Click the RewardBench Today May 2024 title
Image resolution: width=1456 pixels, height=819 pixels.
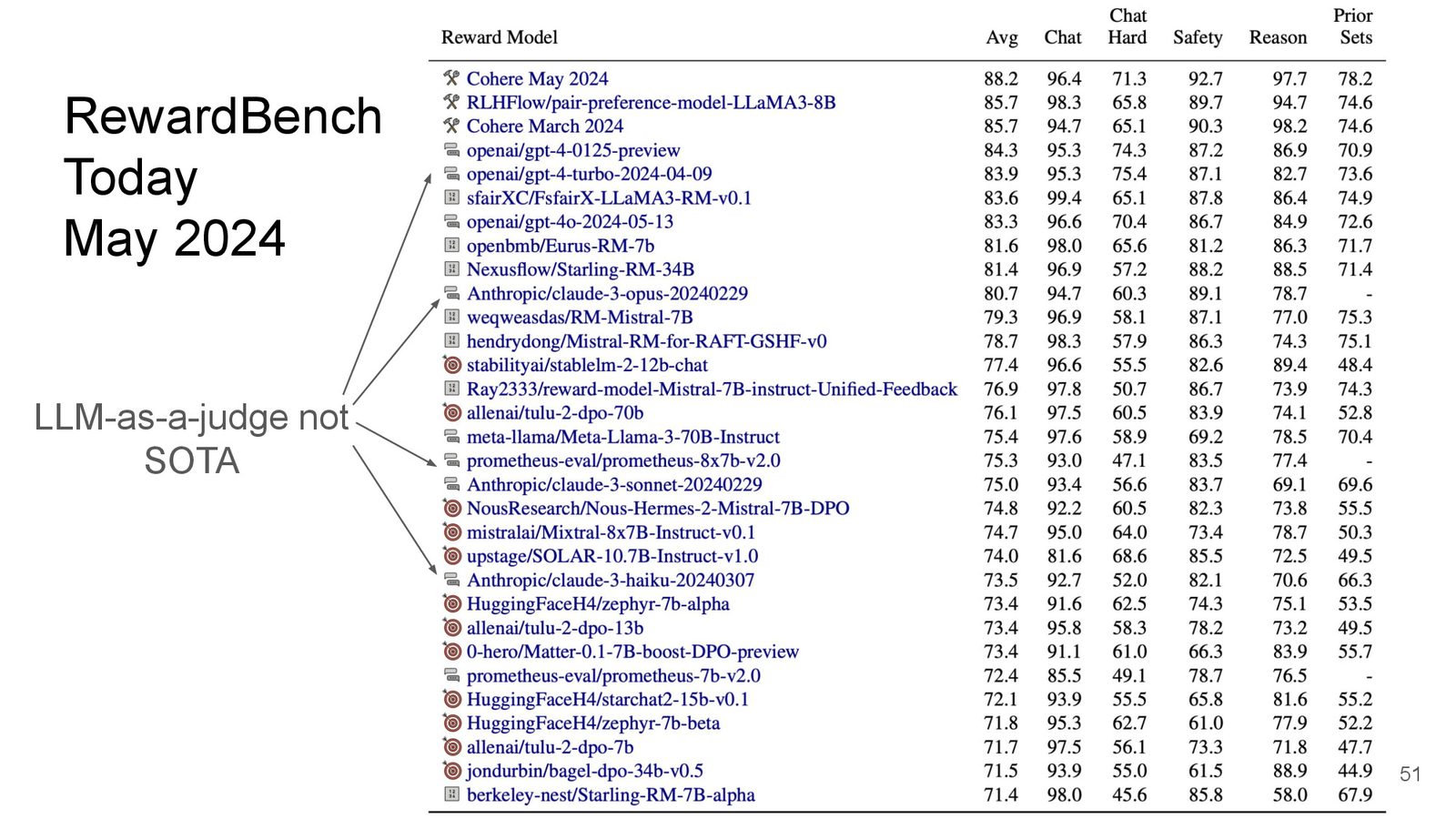[x=223, y=177]
